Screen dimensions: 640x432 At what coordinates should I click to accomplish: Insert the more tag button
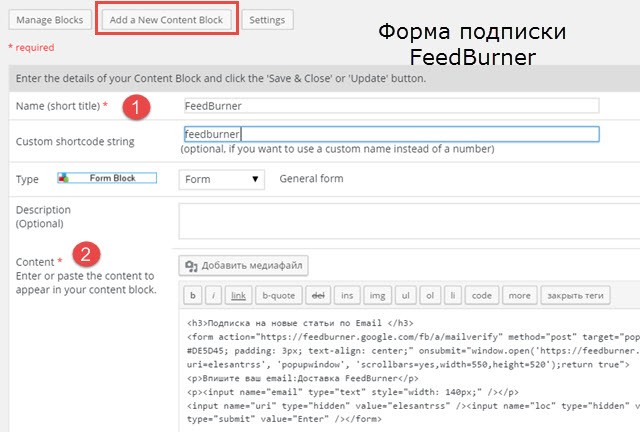[x=519, y=295]
